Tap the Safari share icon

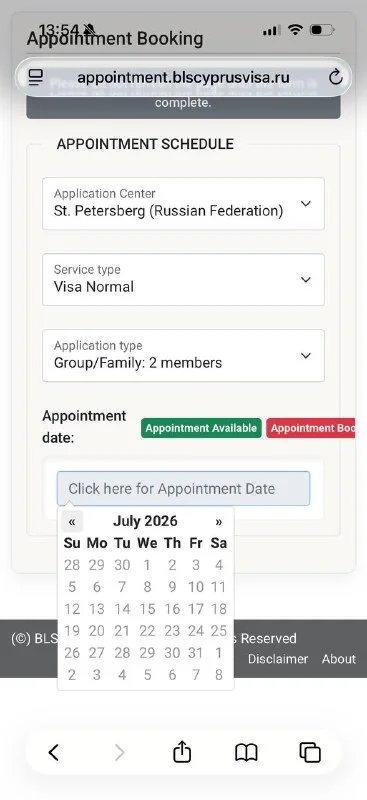182,752
